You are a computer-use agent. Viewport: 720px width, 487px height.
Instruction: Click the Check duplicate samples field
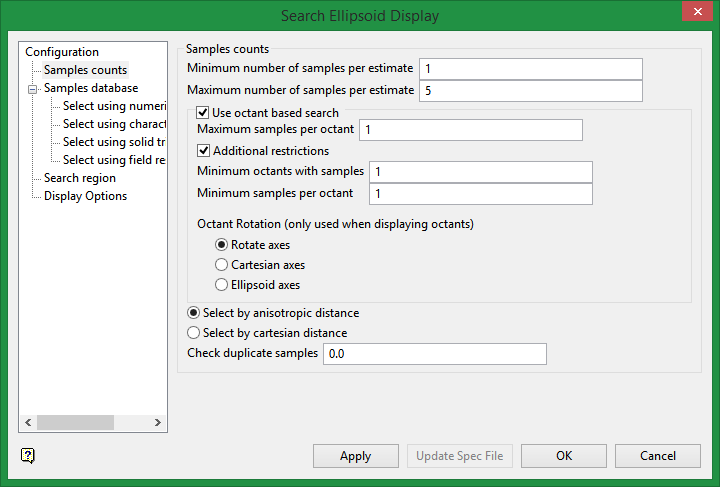[x=434, y=354]
